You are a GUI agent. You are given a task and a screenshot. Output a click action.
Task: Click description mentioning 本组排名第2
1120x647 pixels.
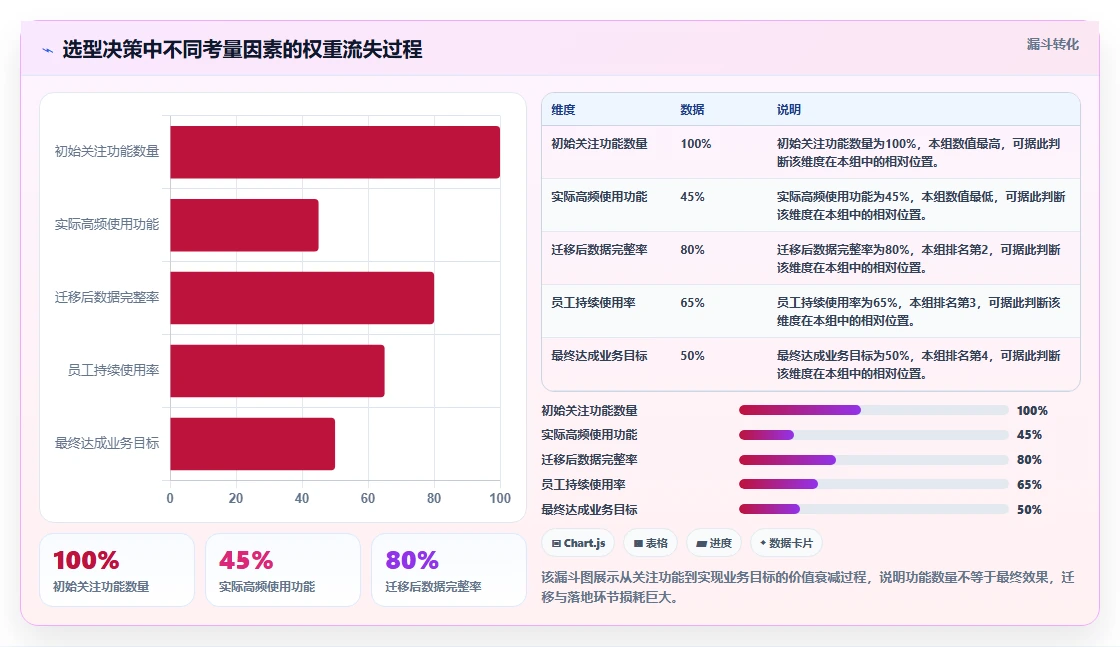[919, 259]
